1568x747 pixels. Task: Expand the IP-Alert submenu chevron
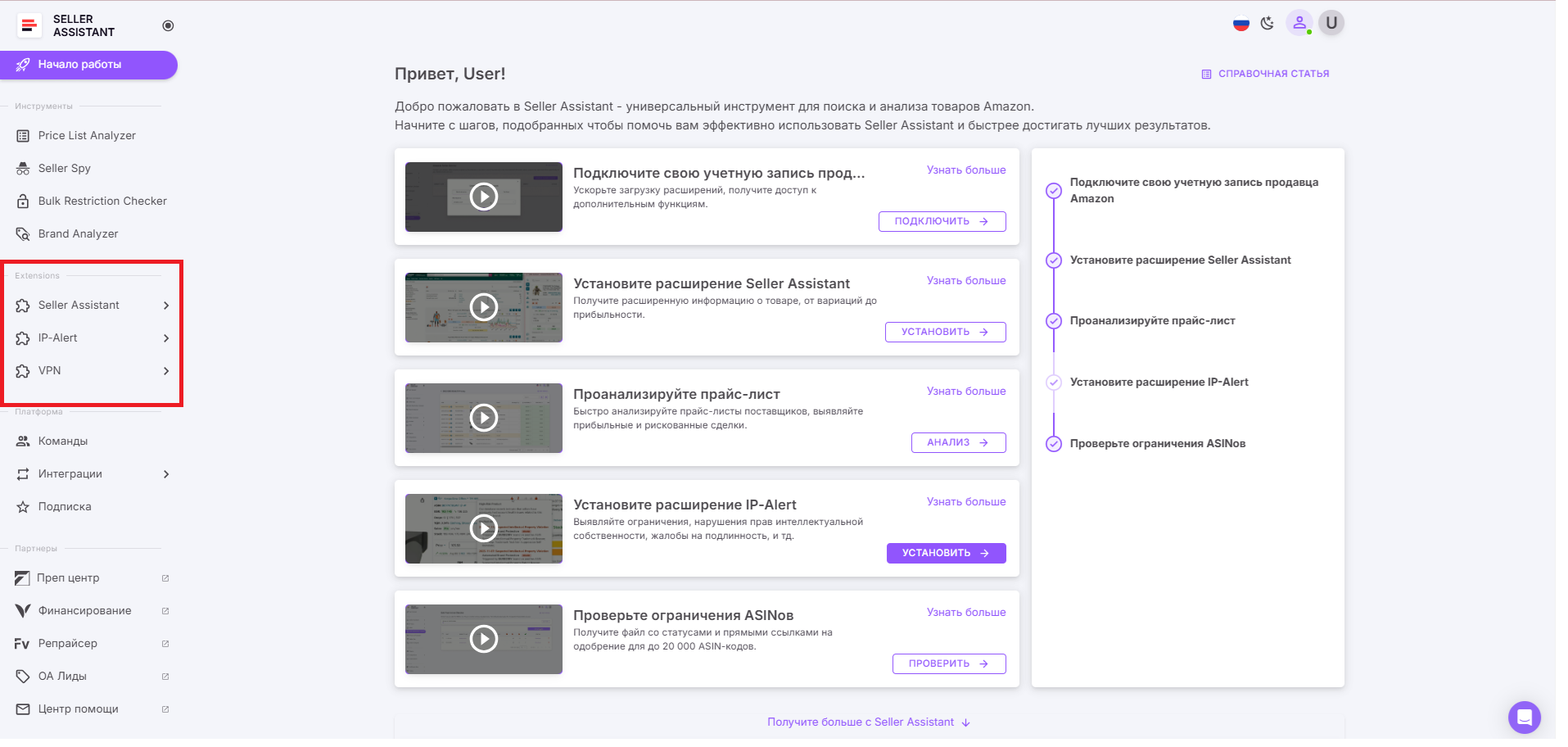[166, 338]
